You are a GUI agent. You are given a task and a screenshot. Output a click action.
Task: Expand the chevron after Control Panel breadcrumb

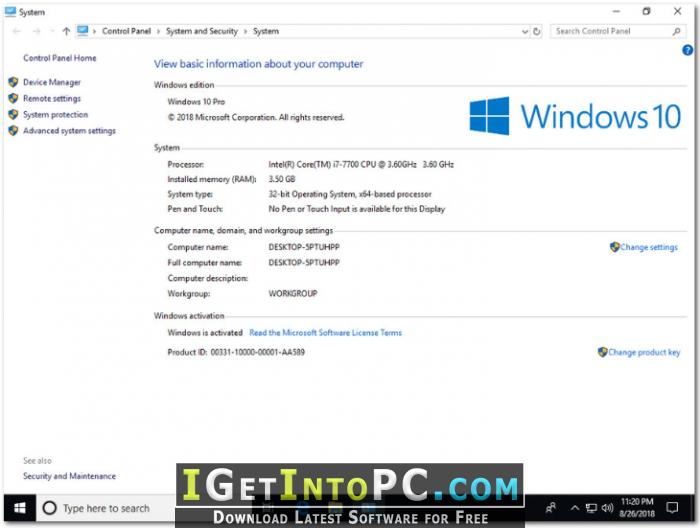click(158, 31)
